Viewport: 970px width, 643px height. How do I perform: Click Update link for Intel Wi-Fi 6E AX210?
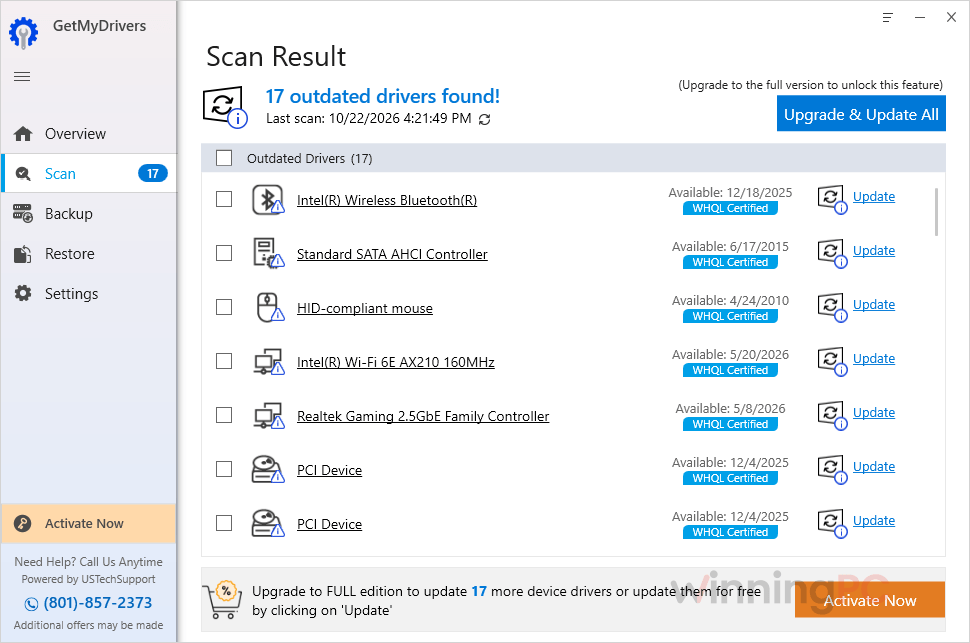[x=873, y=358]
